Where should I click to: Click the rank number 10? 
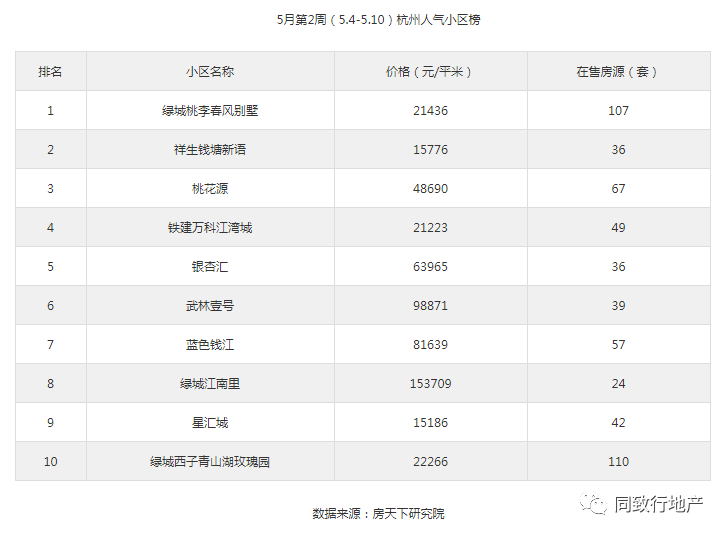pyautogui.click(x=50, y=461)
